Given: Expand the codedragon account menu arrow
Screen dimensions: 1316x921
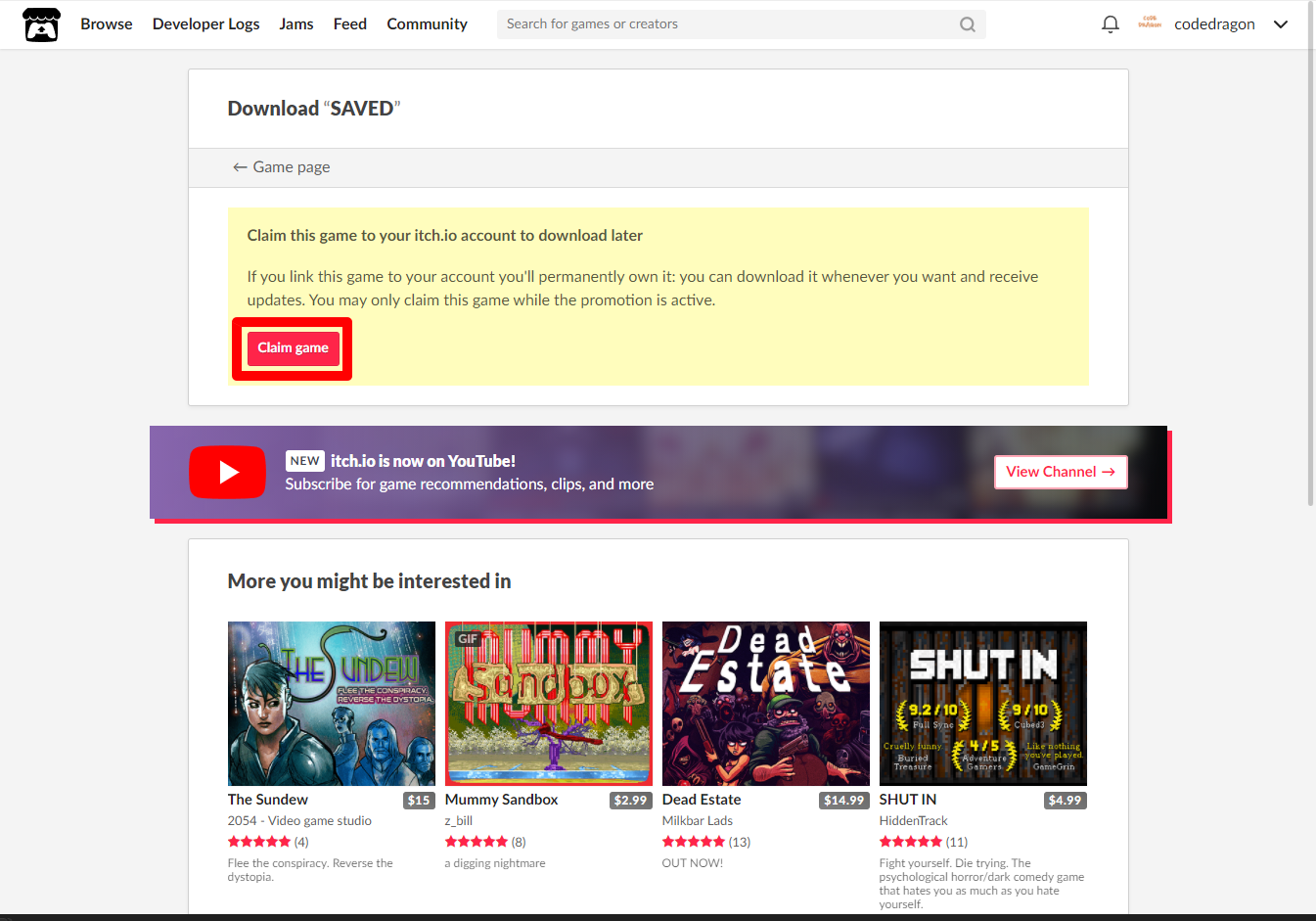Looking at the screenshot, I should 1281,24.
